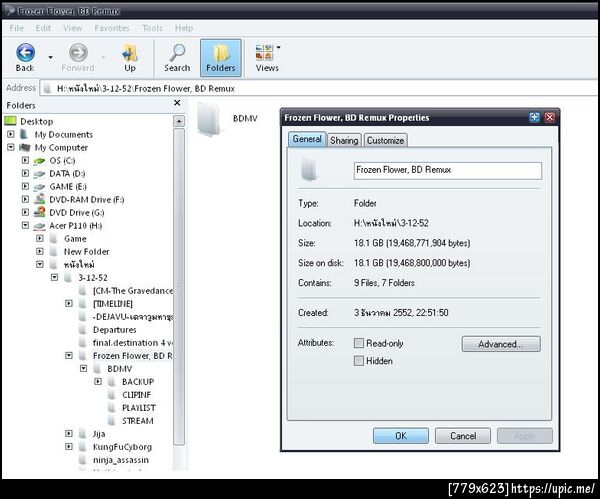Image resolution: width=600 pixels, height=499 pixels.
Task: Select the DVD-RAM Drive (F:) icon
Action: (39, 199)
